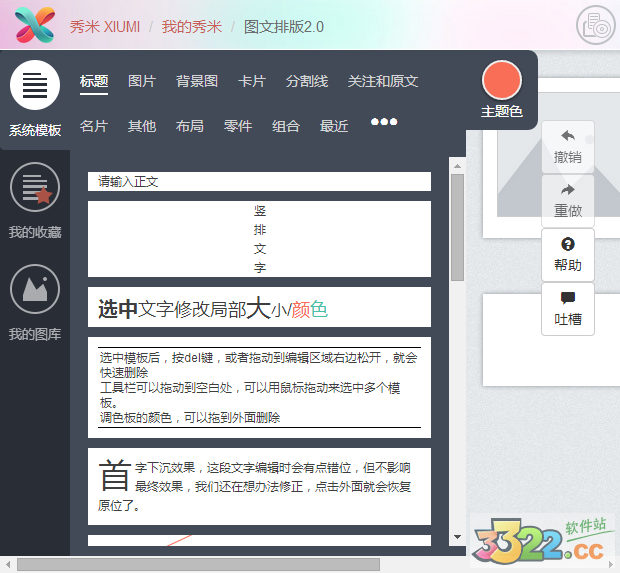Click the 撤销 undo button
620x573 pixels.
(x=568, y=147)
